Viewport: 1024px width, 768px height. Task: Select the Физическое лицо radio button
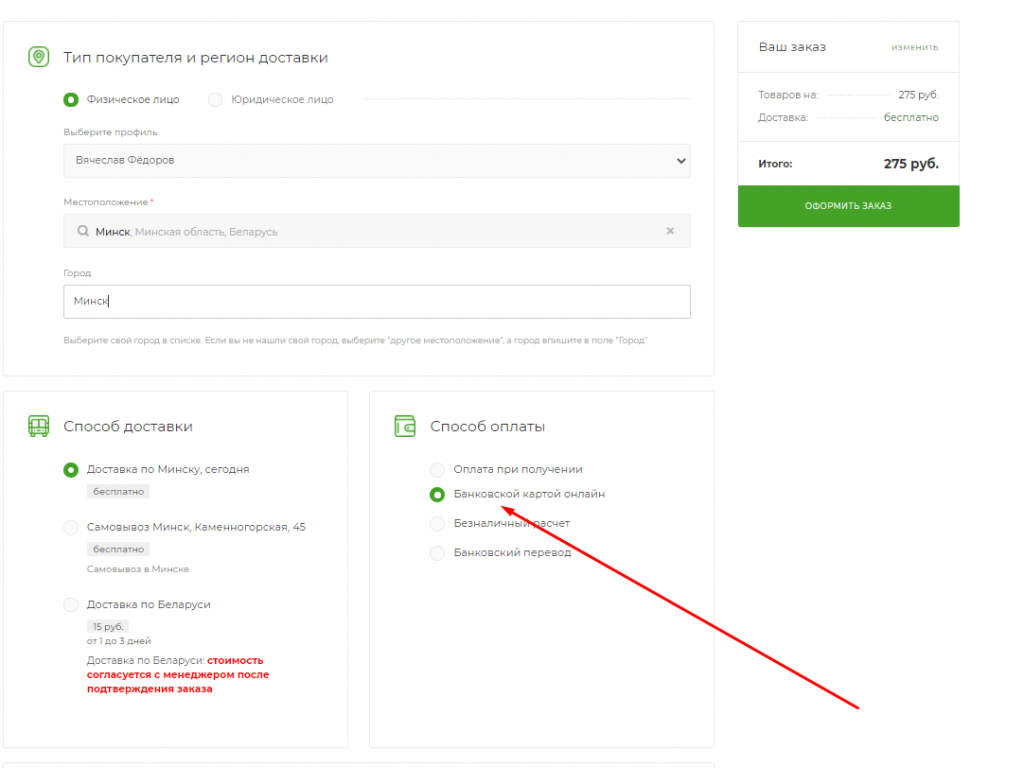click(x=71, y=100)
